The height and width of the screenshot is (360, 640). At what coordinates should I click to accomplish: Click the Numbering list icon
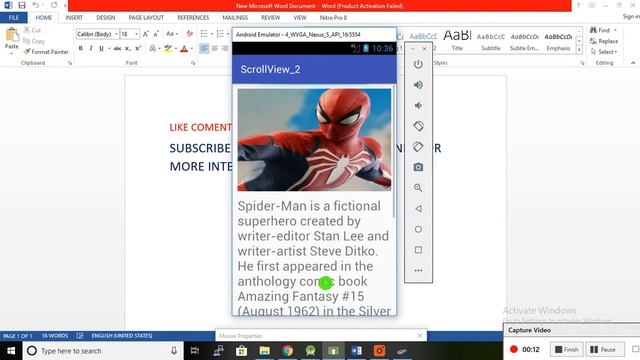pyautogui.click(x=220, y=34)
